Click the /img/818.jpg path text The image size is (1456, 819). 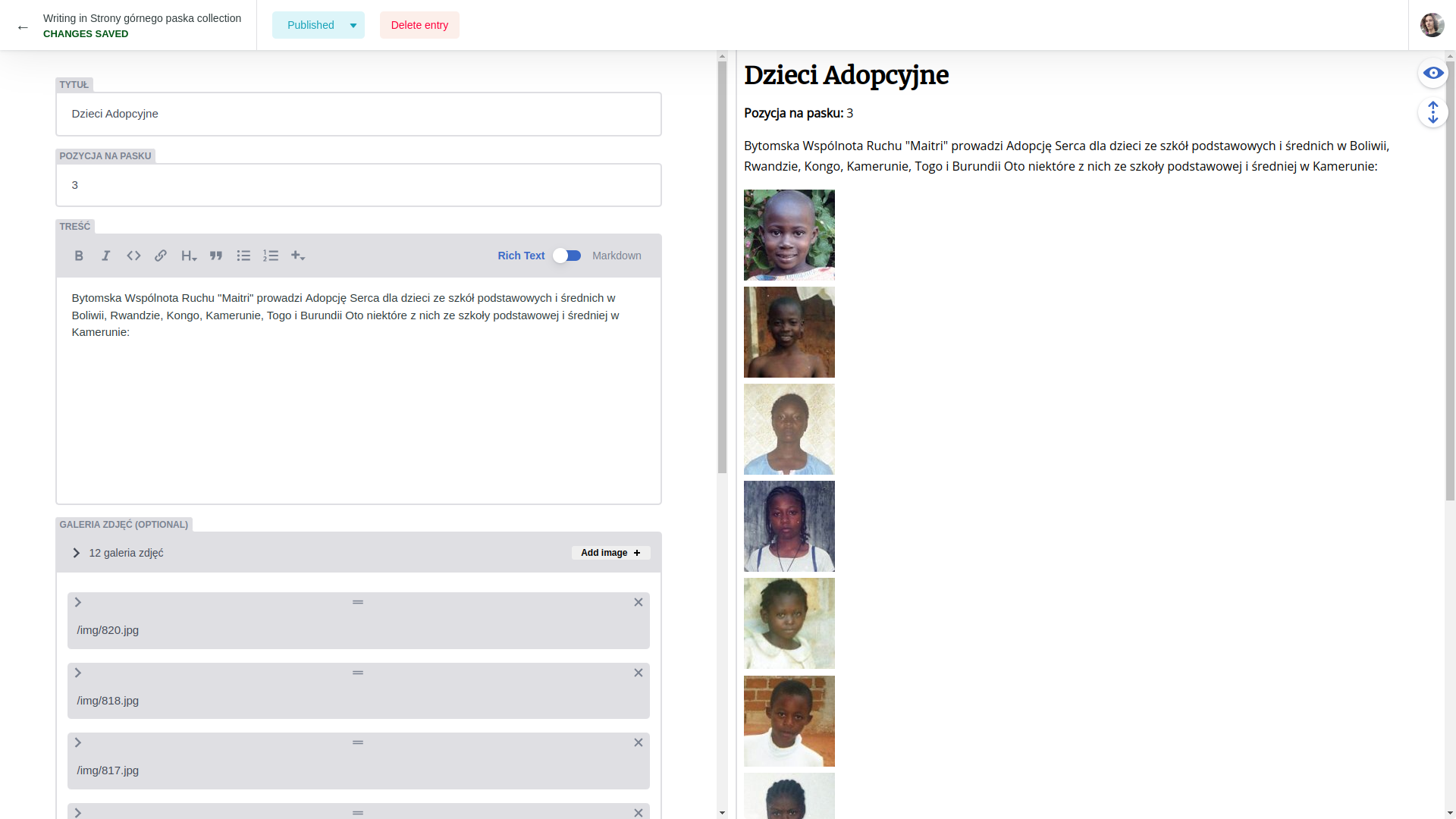click(108, 701)
